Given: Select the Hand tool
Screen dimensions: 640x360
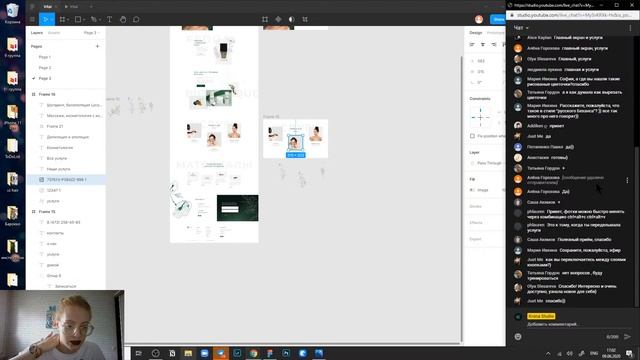Looking at the screenshot, I should pos(123,19).
